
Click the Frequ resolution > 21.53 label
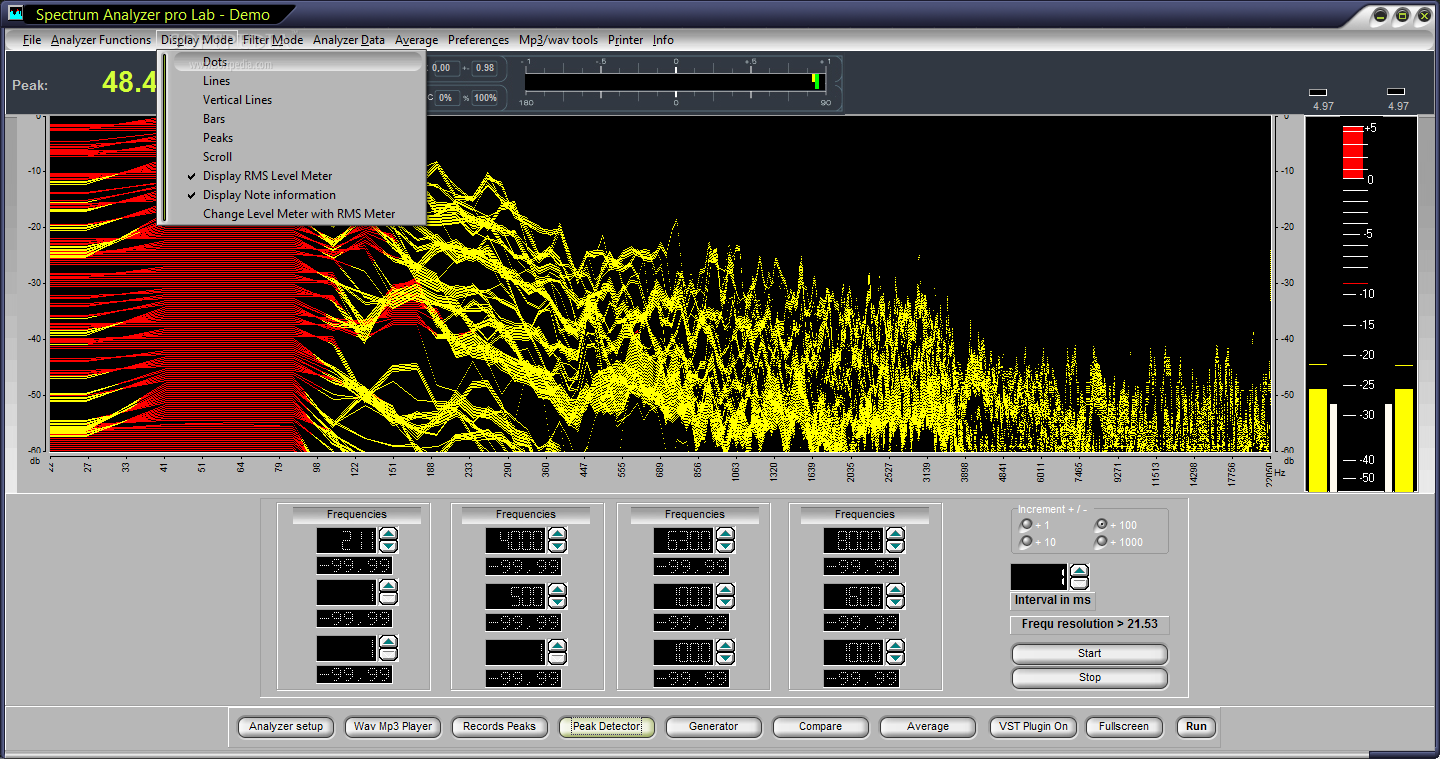[x=1089, y=625]
